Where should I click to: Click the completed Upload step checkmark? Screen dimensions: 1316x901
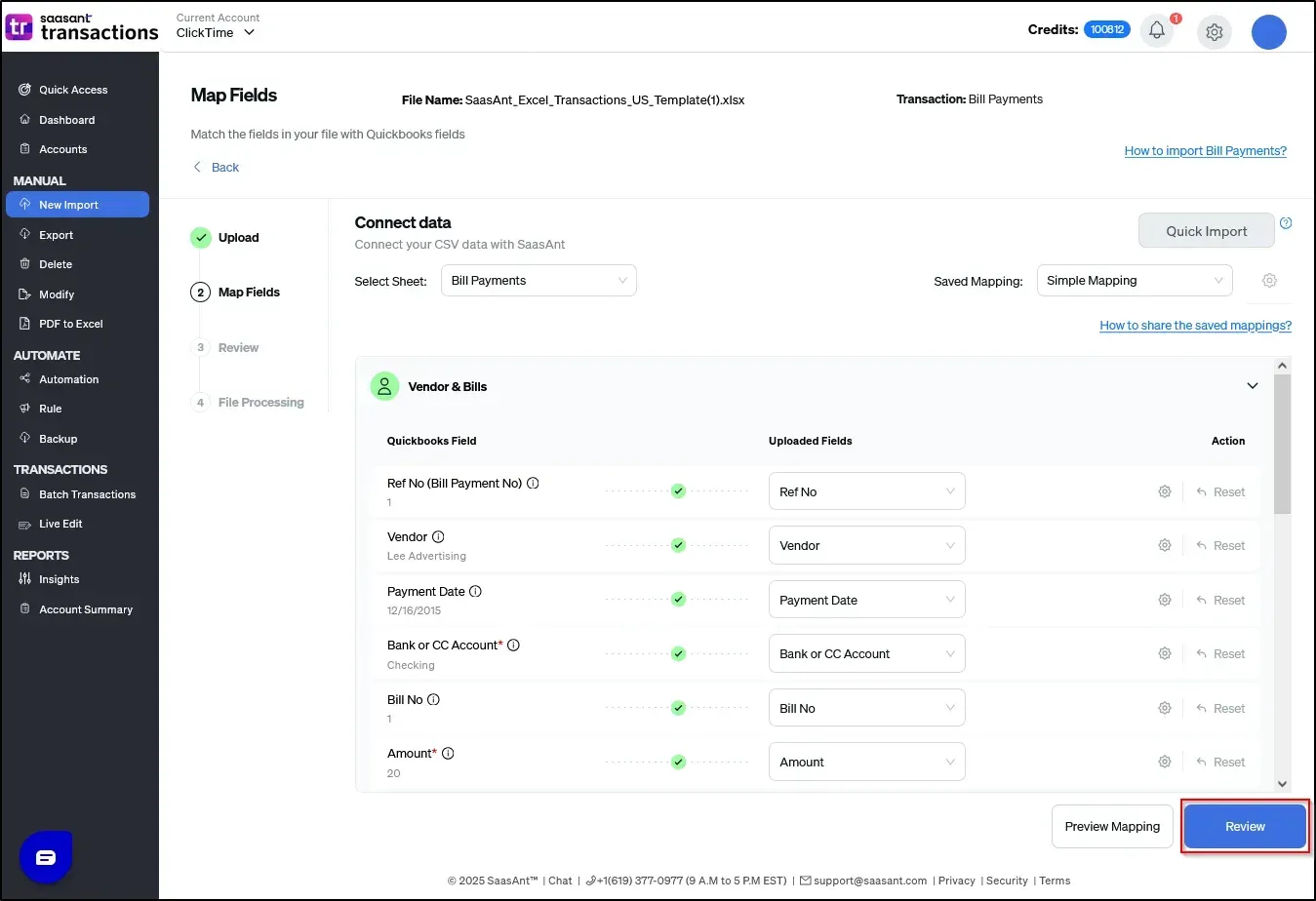[x=201, y=237]
